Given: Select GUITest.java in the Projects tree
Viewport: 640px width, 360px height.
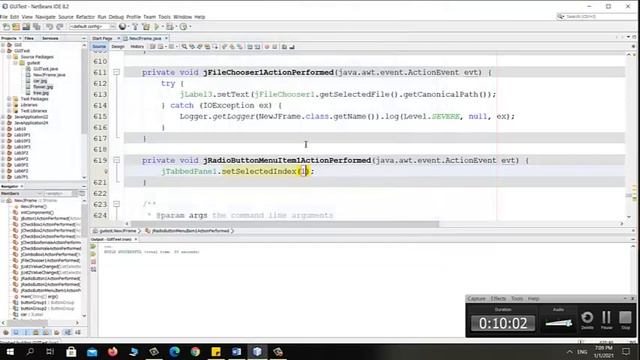Looking at the screenshot, I should point(45,69).
